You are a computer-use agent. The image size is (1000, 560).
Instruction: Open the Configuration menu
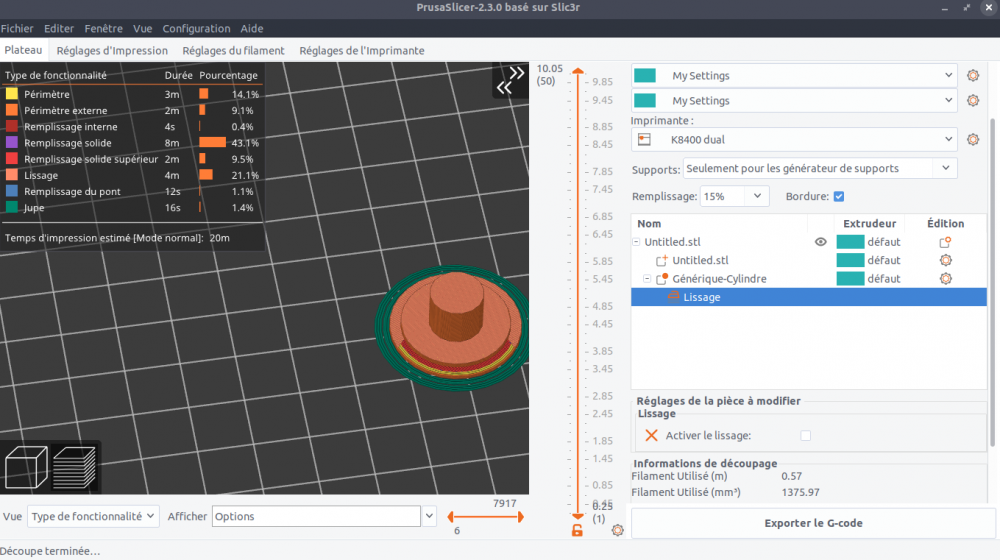coord(196,29)
